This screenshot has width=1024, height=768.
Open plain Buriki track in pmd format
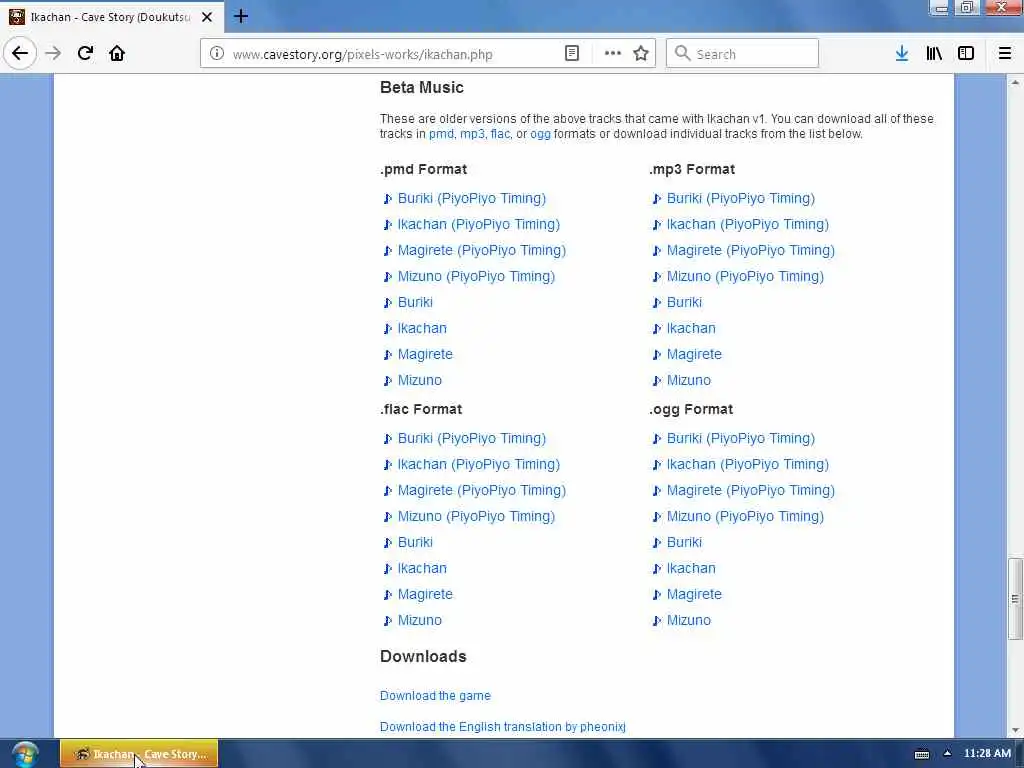(x=415, y=302)
